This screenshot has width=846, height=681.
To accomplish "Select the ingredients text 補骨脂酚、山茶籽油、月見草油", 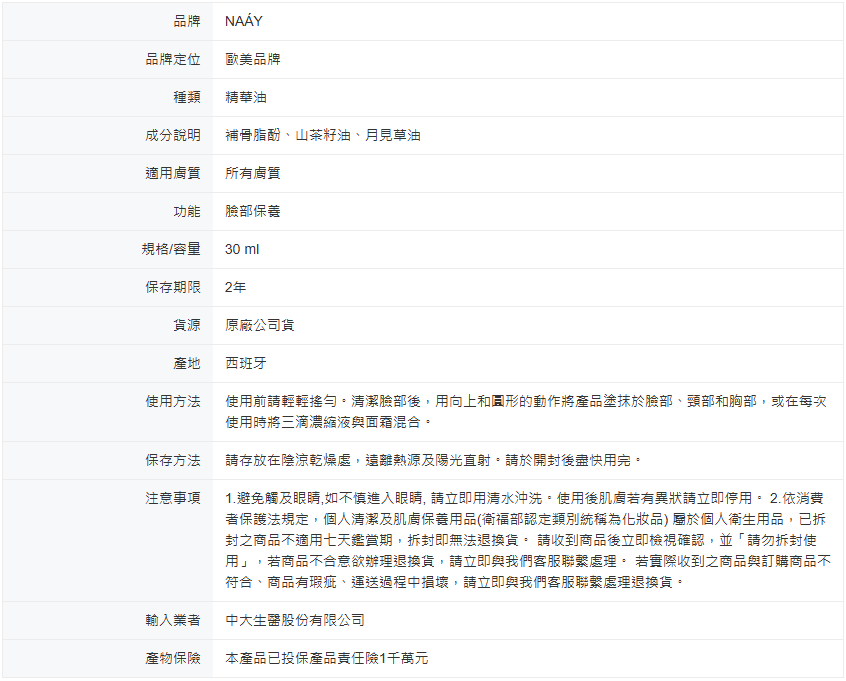I will [x=323, y=135].
